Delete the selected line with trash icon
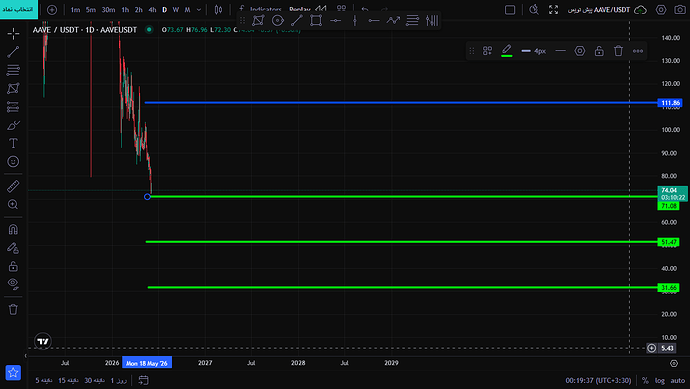 (x=618, y=51)
